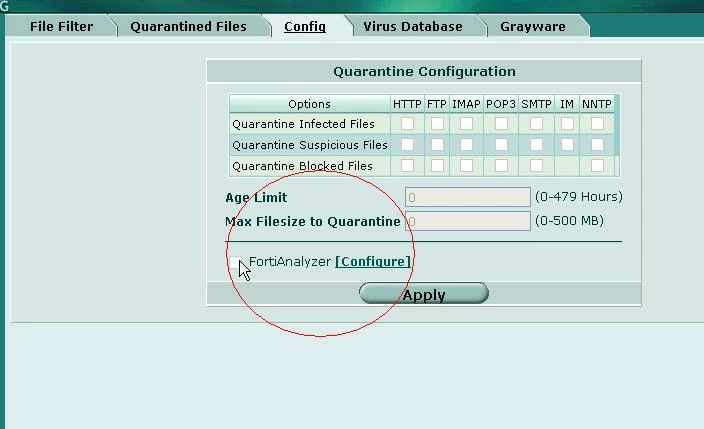Viewport: 704px width, 429px height.
Task: Check Quarantine Blocked Files for FTP
Action: click(x=437, y=166)
